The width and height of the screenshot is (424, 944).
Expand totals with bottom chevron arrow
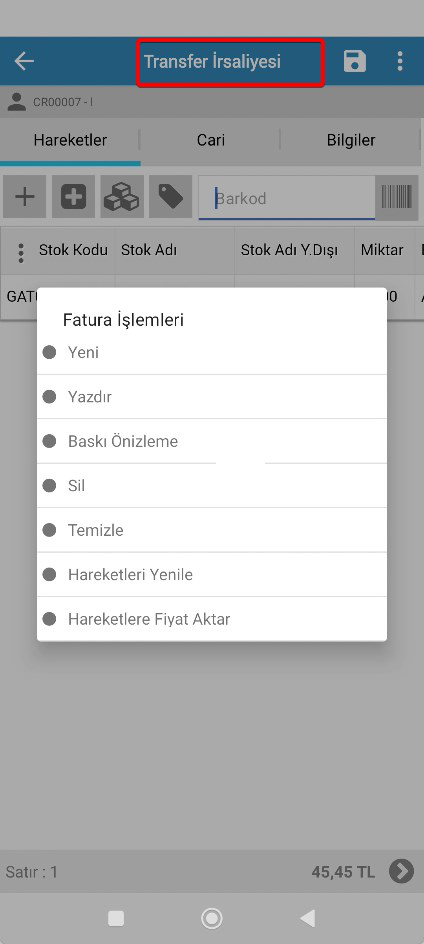click(x=401, y=871)
